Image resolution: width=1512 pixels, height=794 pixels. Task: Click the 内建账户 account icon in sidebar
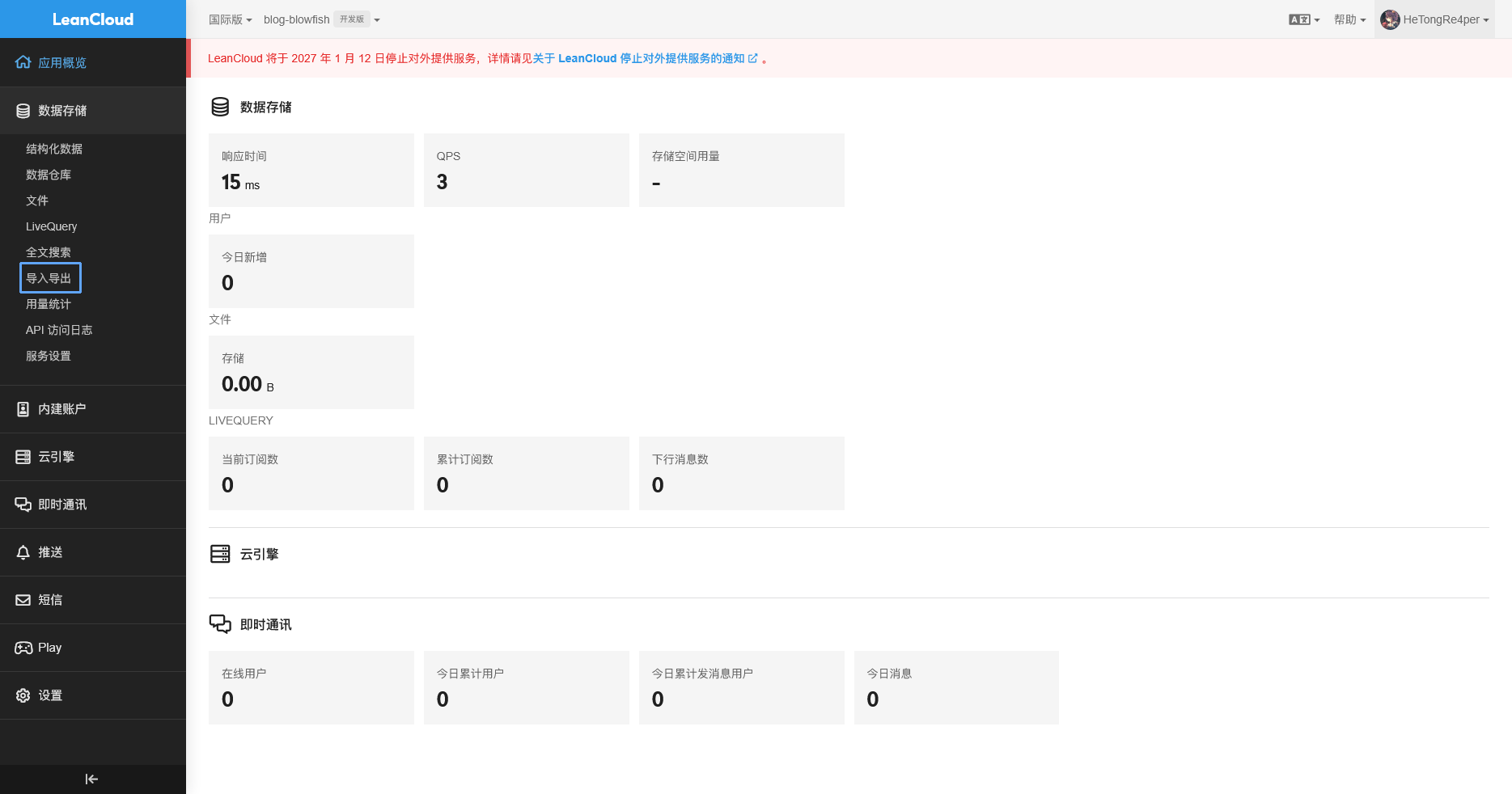click(x=23, y=409)
